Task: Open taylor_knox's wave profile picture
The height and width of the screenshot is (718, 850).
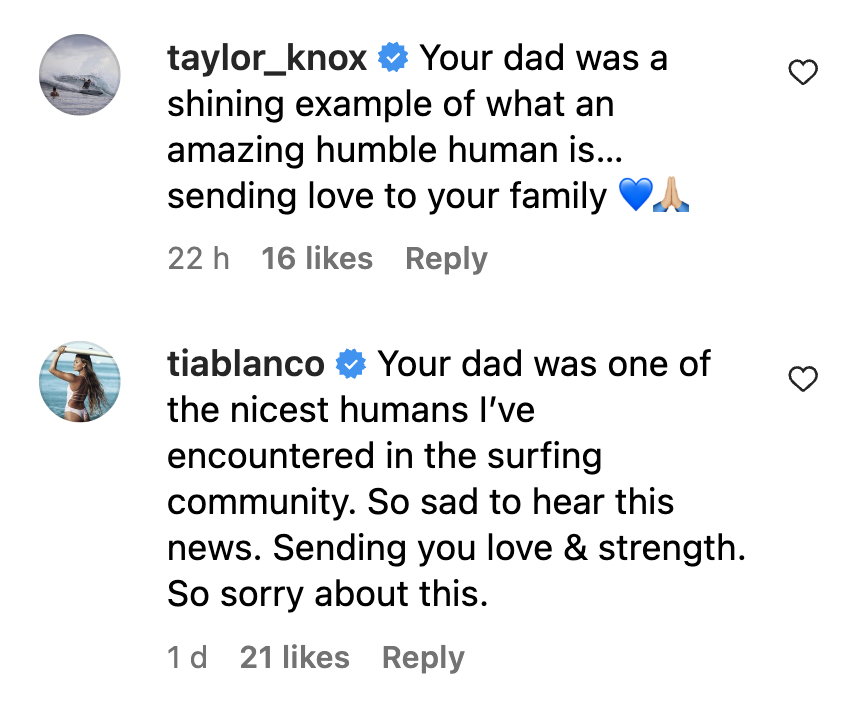Action: [x=80, y=75]
